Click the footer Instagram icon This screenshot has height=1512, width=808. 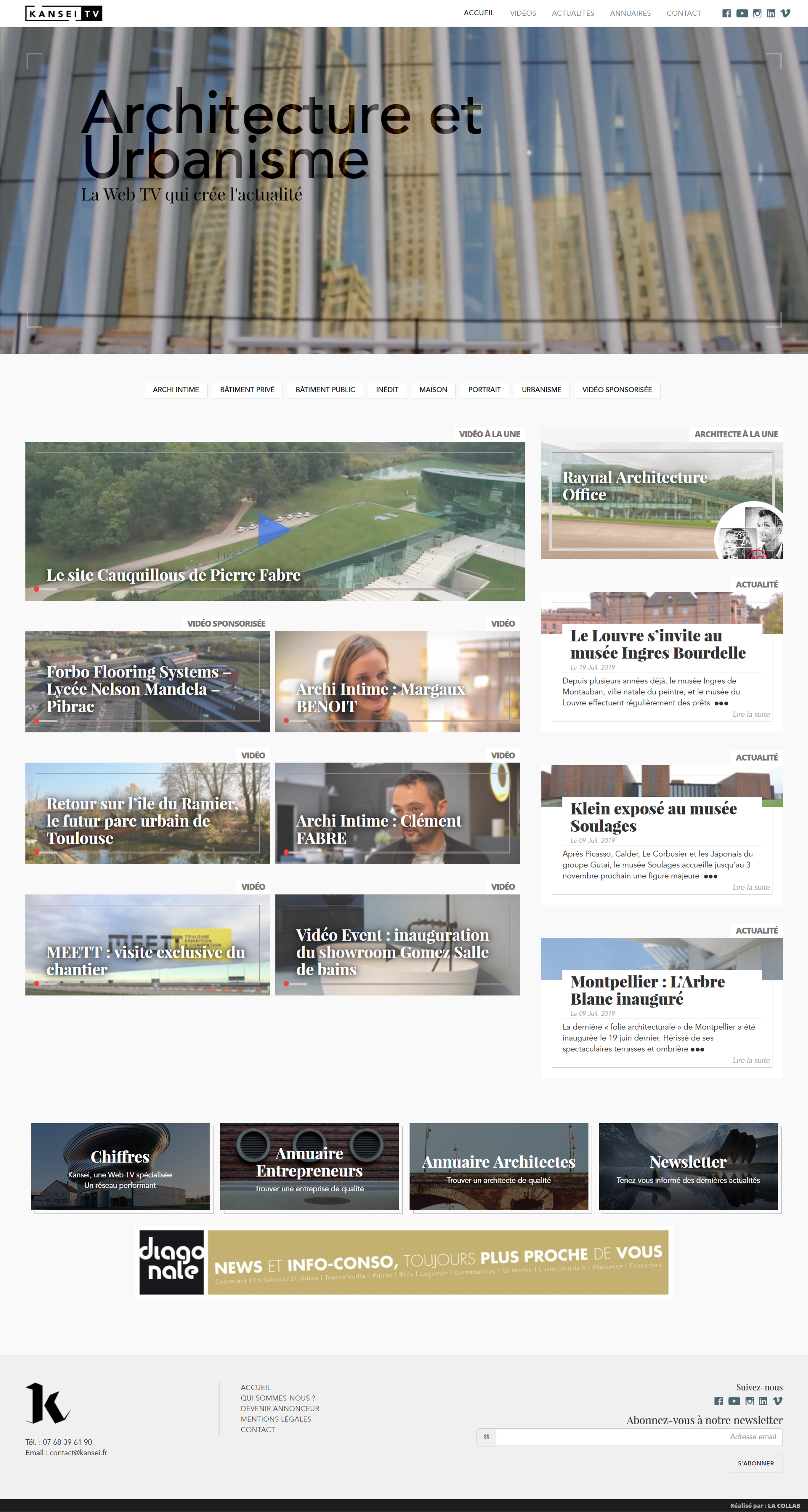tap(750, 1401)
